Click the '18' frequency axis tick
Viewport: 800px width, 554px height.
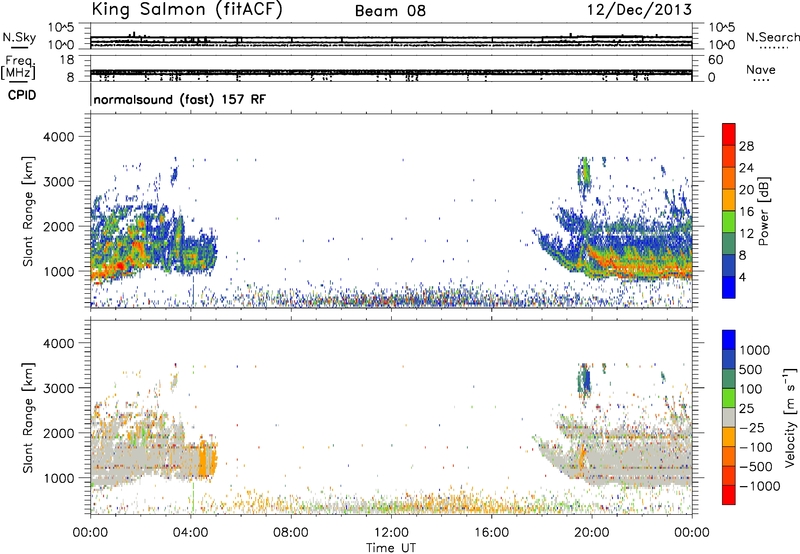pyautogui.click(x=67, y=60)
